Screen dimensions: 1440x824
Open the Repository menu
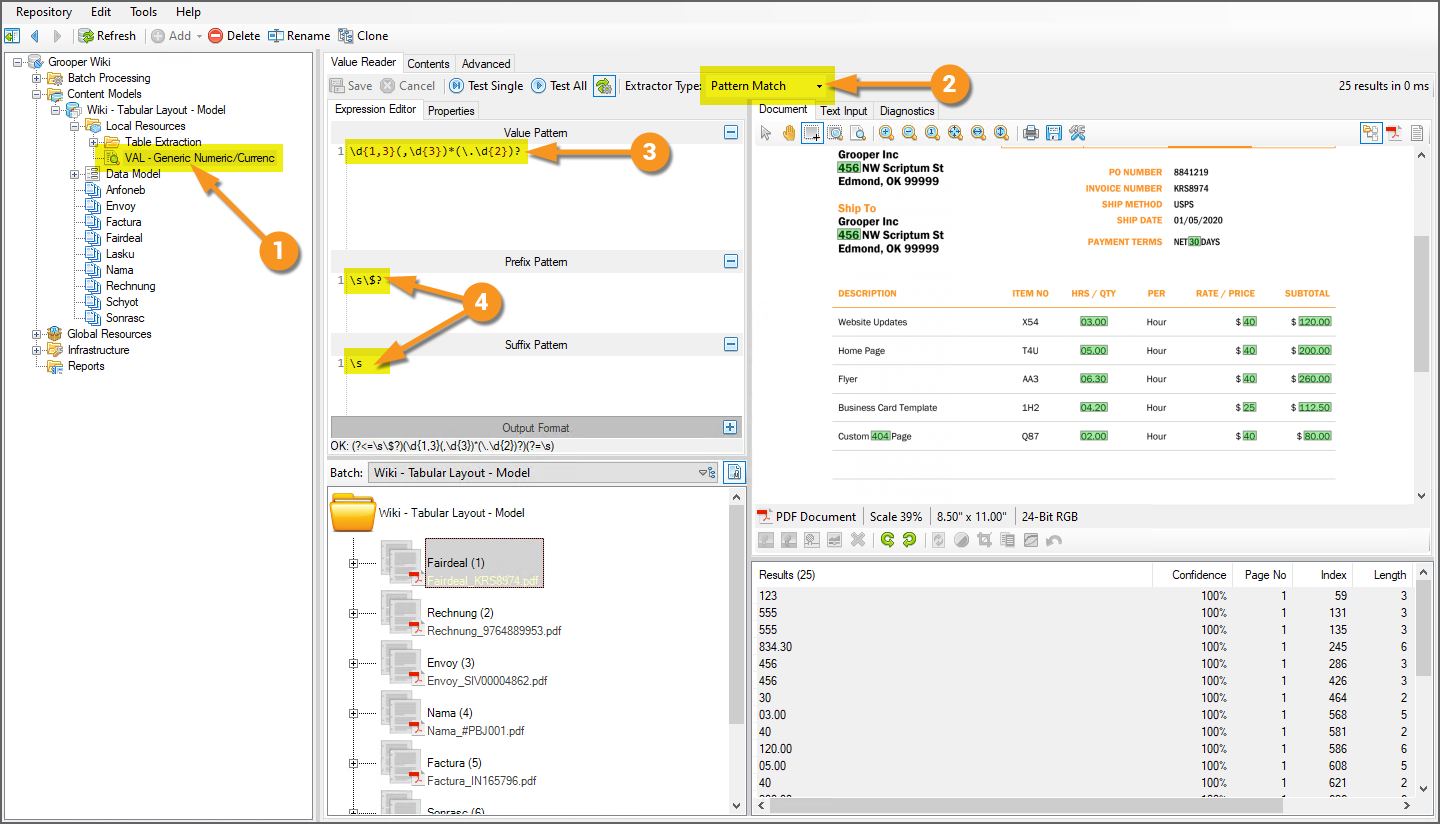point(44,12)
